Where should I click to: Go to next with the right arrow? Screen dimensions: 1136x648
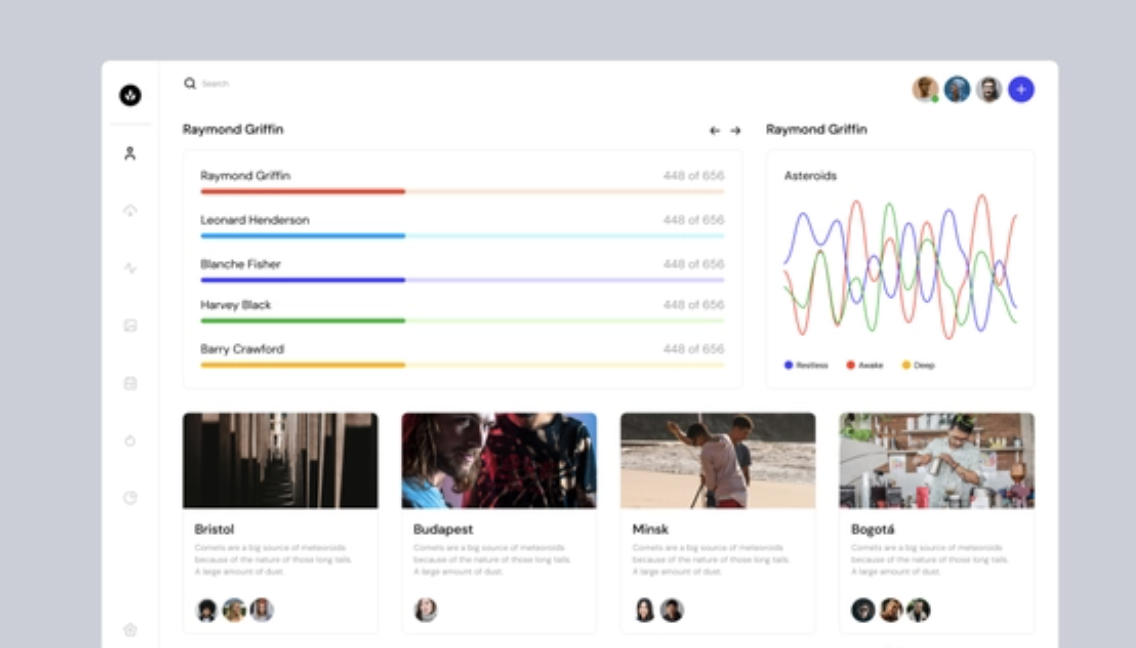tap(735, 131)
